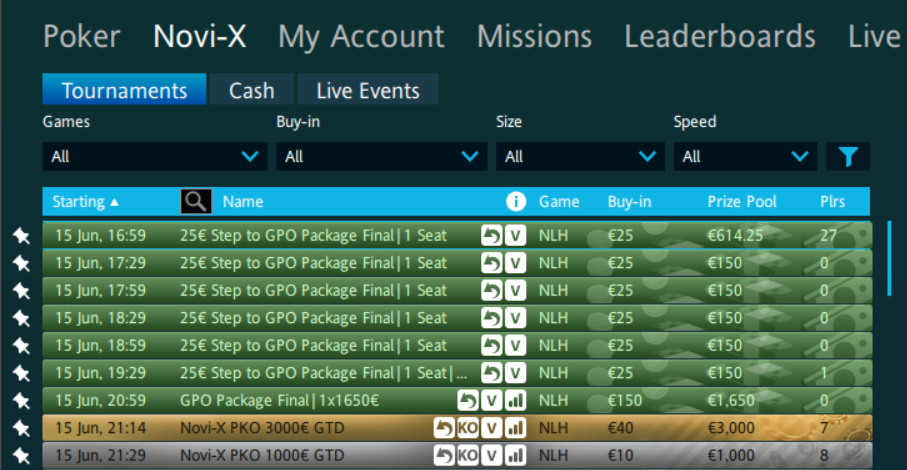Sort the list by Prize Pool column

[x=742, y=201]
